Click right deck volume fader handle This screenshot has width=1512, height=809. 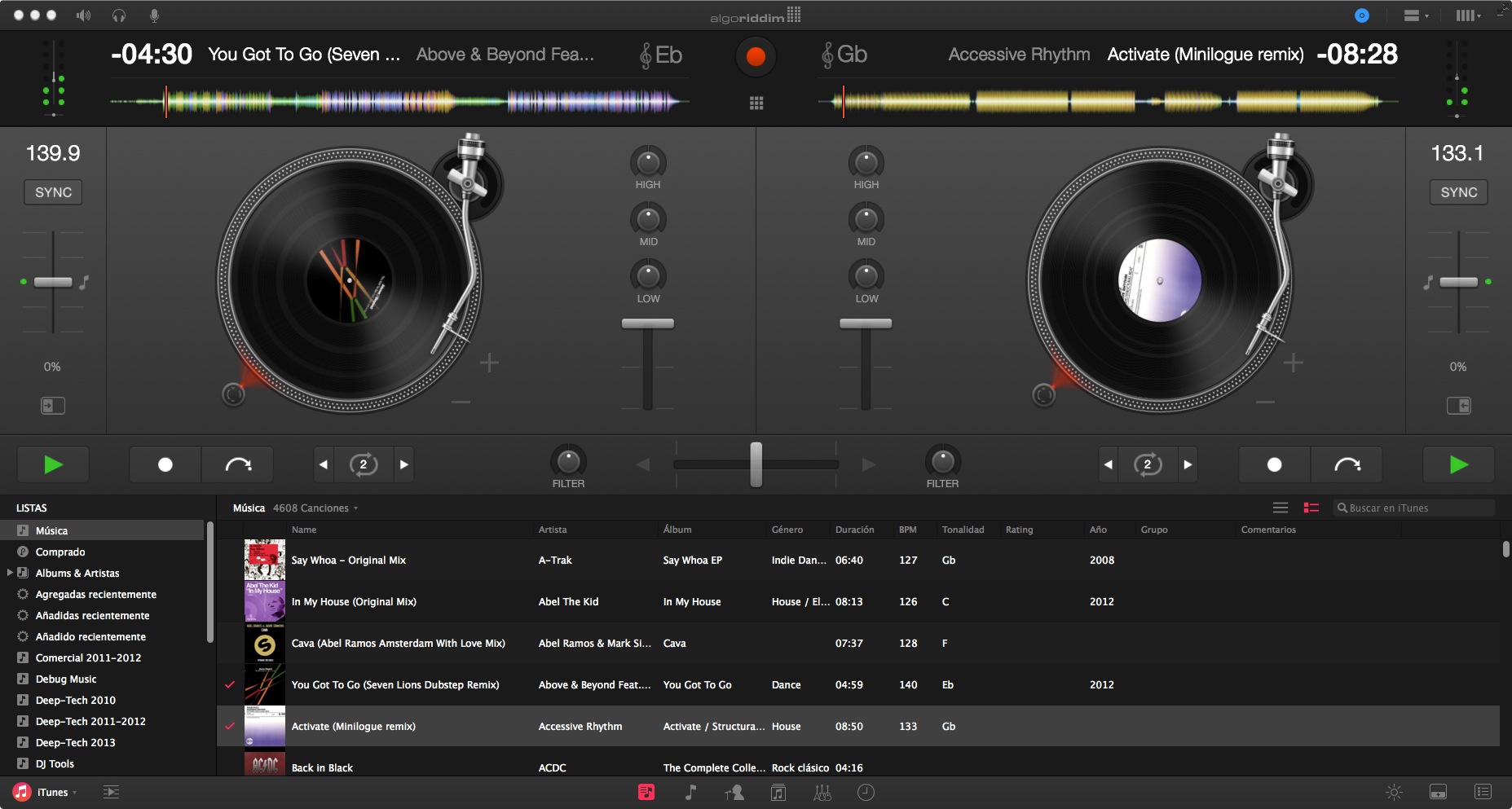(x=866, y=323)
